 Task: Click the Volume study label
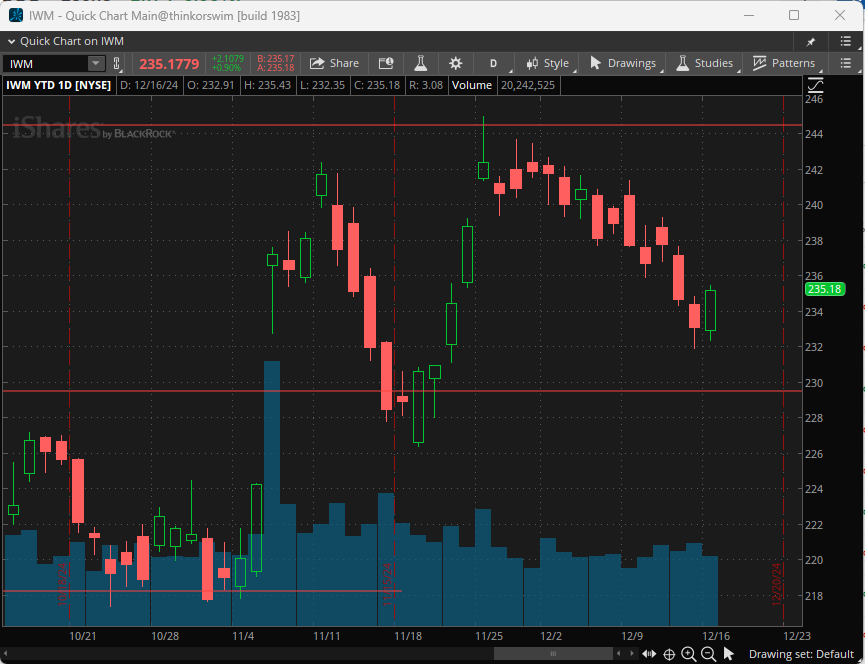coord(472,85)
